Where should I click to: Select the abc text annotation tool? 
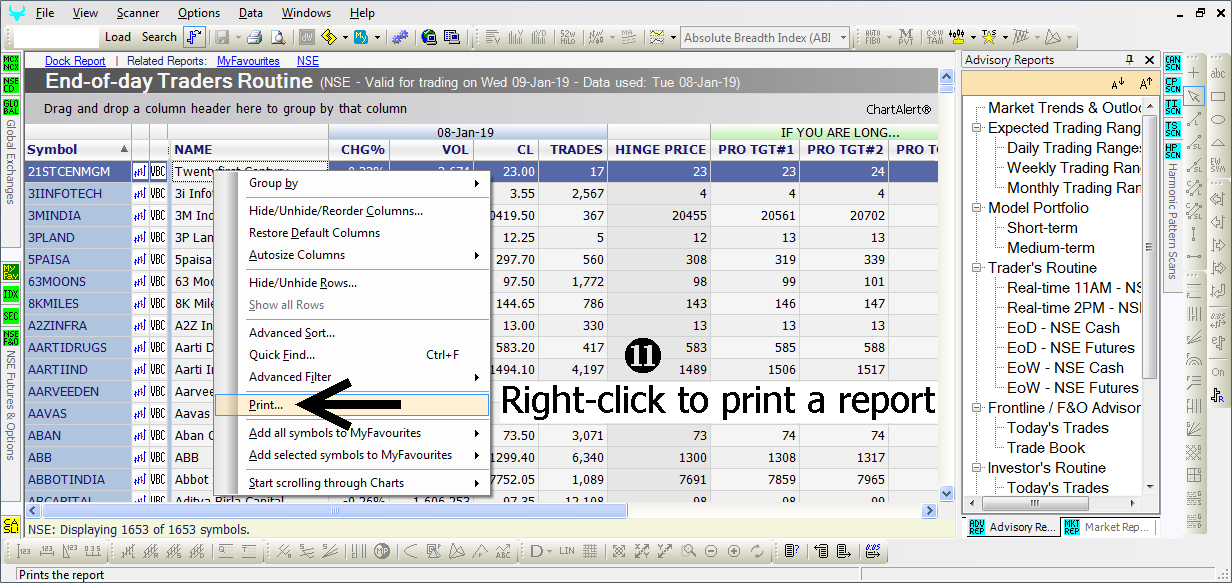(x=1218, y=73)
